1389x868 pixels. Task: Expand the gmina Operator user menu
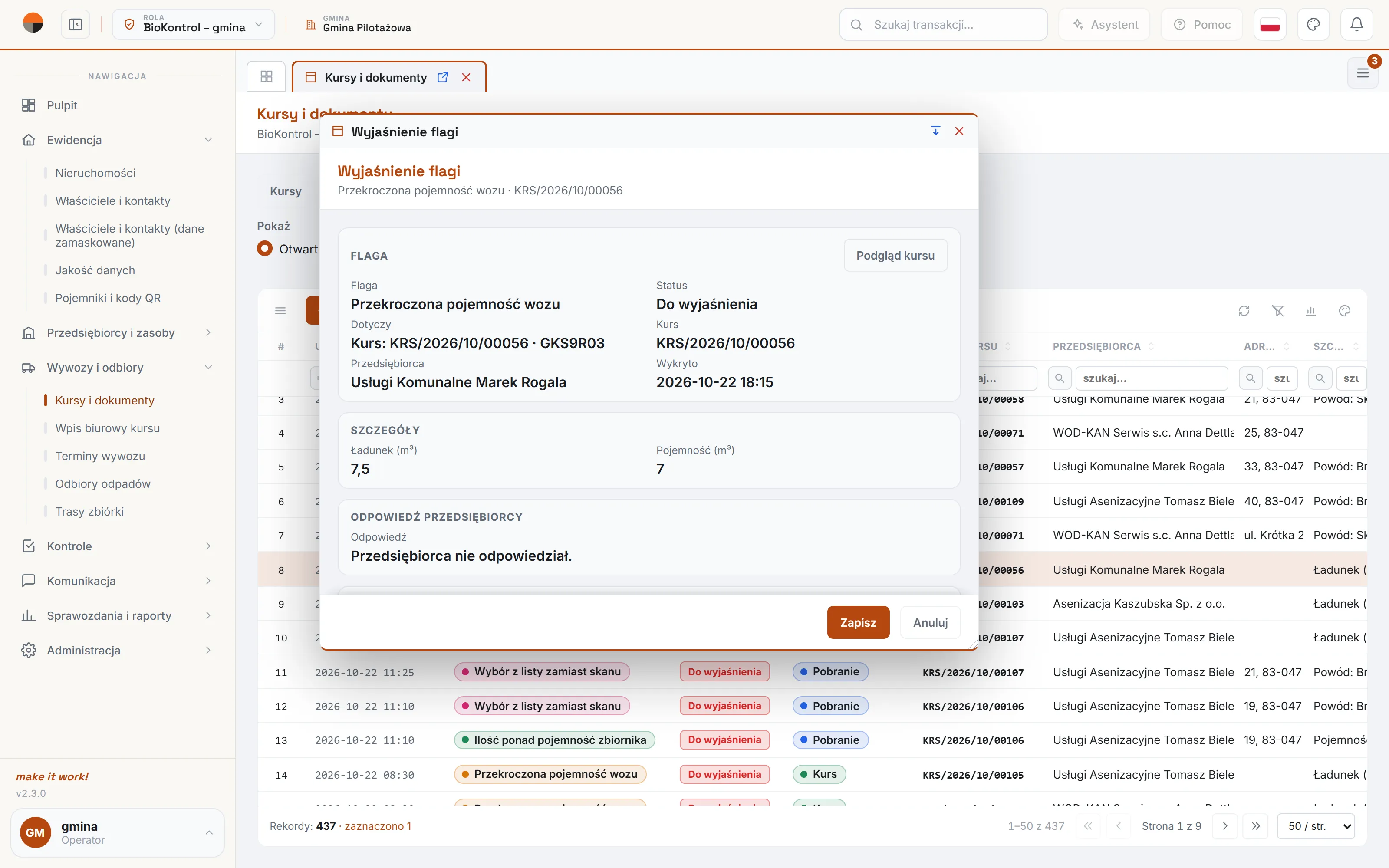coord(118,832)
